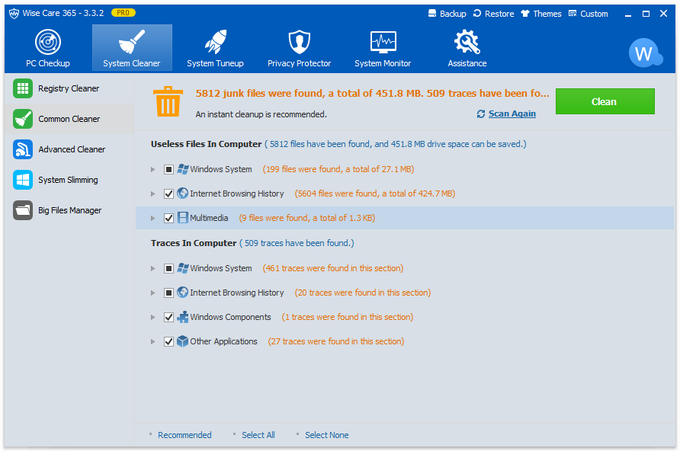680x451 pixels.
Task: Click '461 traces were found' text
Action: tap(333, 268)
